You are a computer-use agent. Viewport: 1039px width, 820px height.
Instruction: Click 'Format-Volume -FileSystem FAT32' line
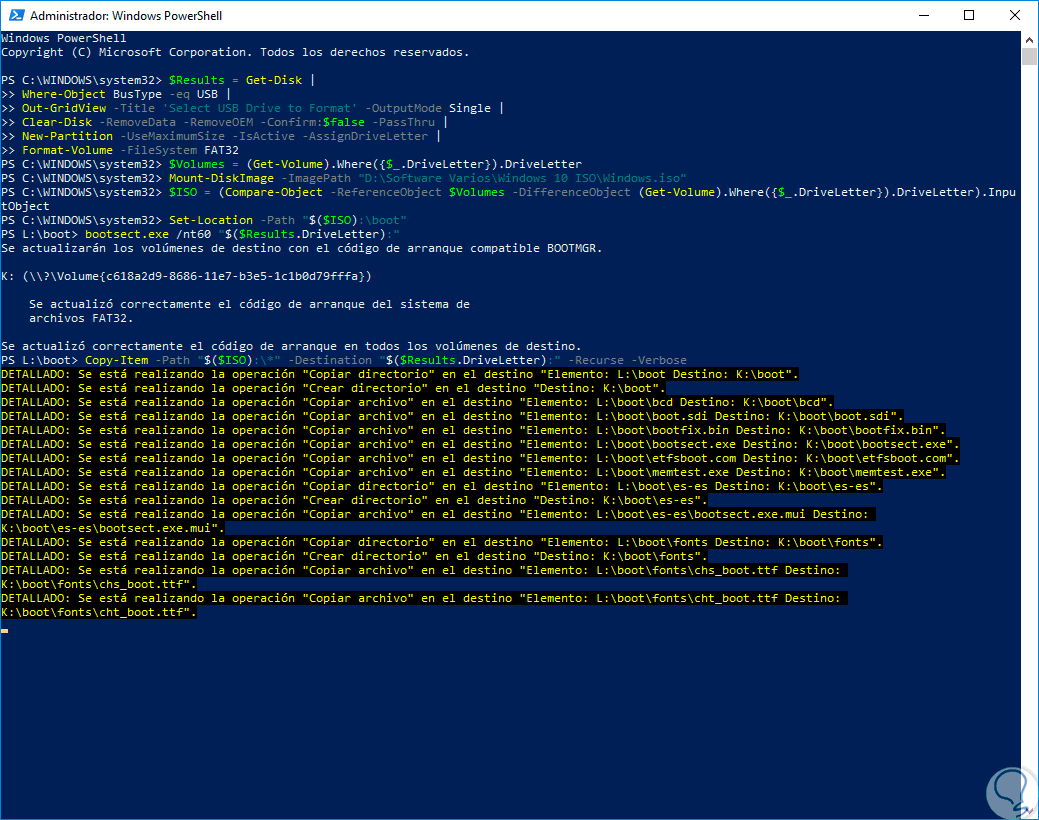(x=120, y=150)
